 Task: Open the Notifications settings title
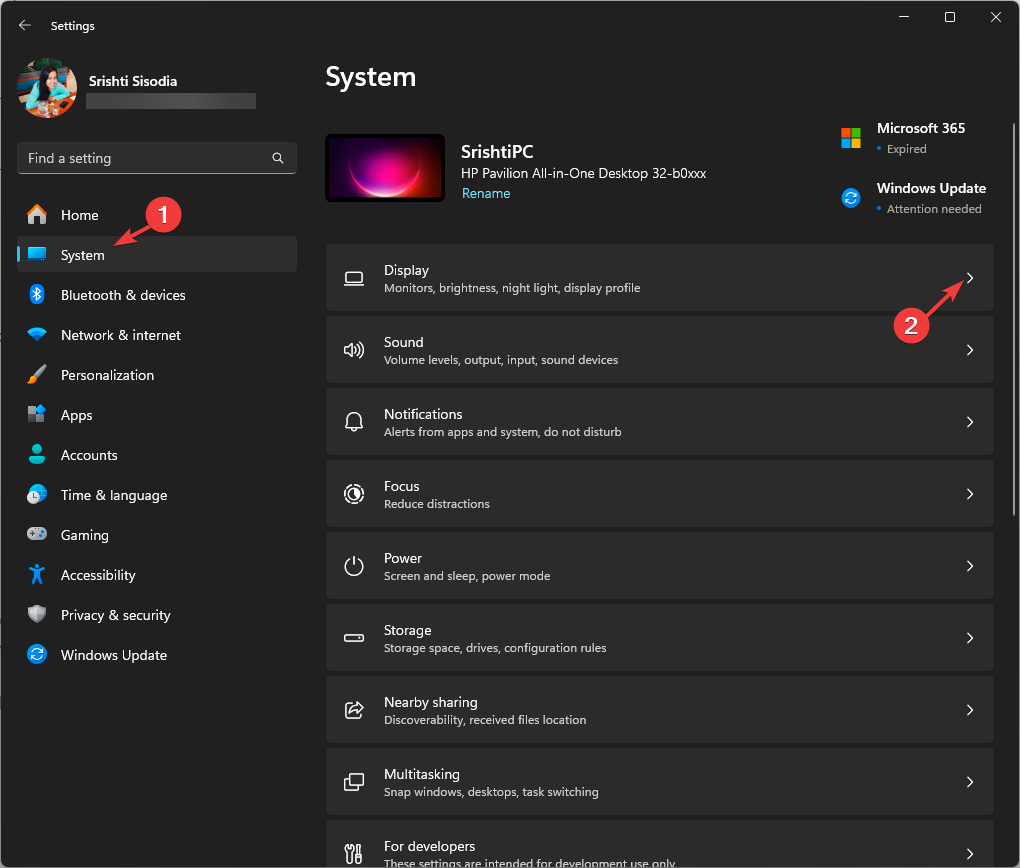(x=423, y=414)
